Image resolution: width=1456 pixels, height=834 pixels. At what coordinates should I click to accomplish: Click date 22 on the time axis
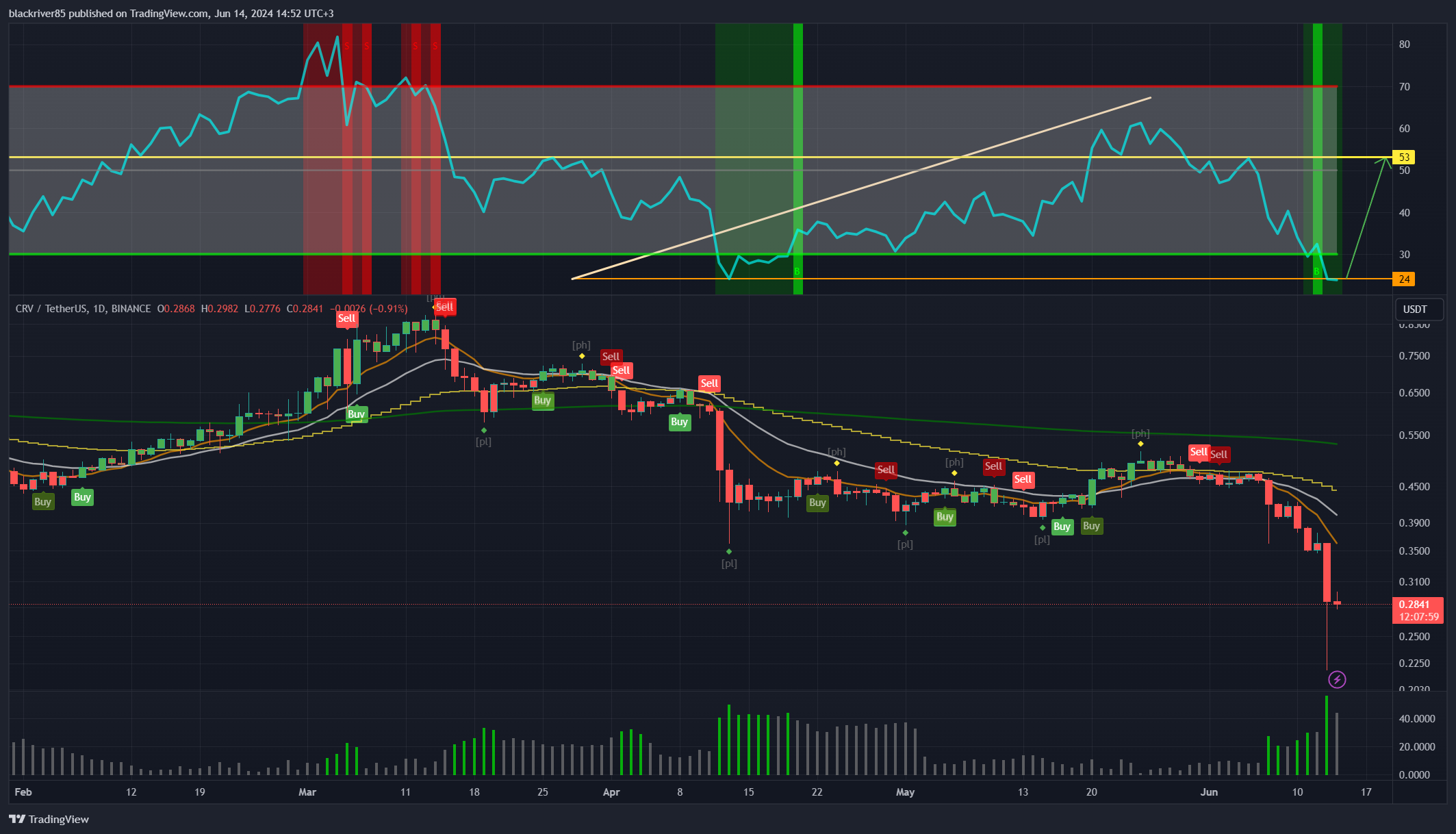(817, 792)
